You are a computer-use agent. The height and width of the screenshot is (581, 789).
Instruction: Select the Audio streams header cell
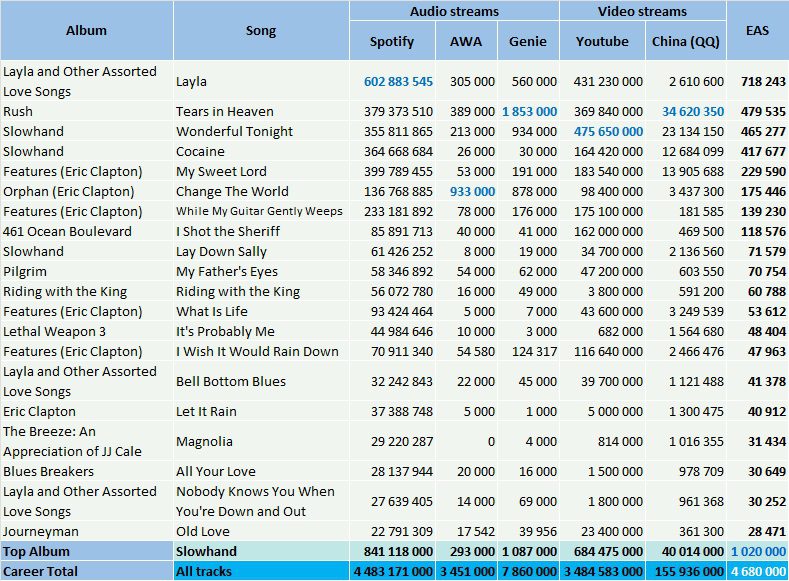tap(454, 11)
